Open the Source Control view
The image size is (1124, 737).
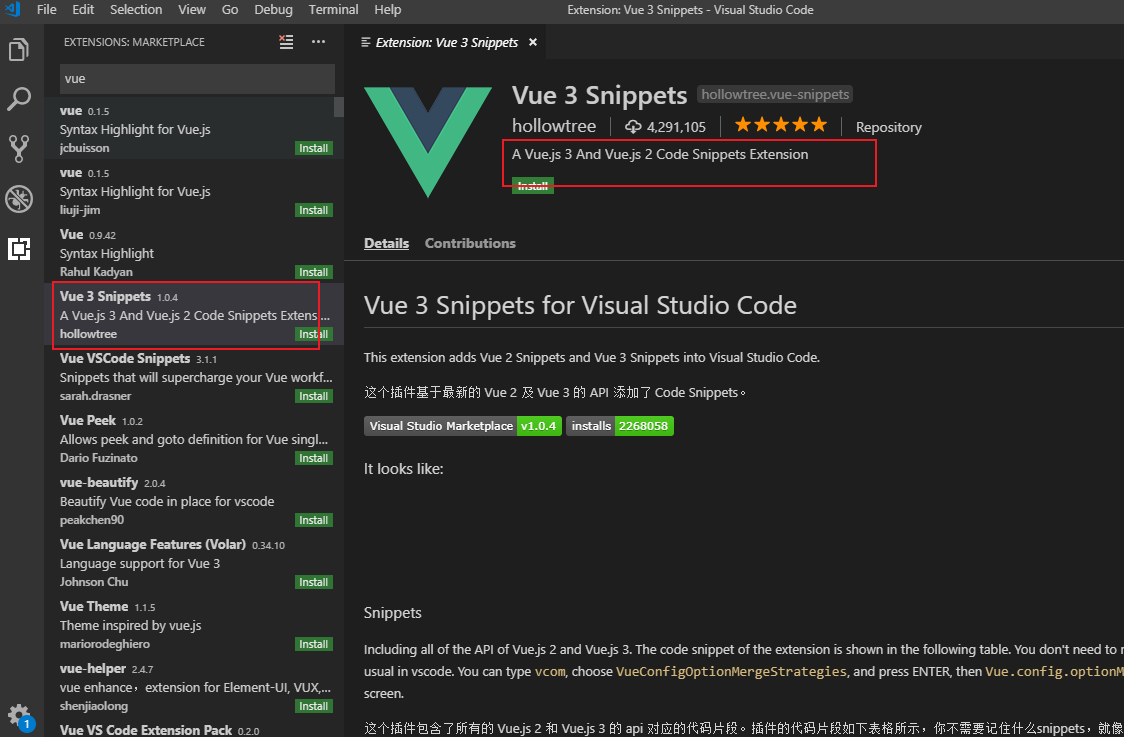click(x=19, y=148)
